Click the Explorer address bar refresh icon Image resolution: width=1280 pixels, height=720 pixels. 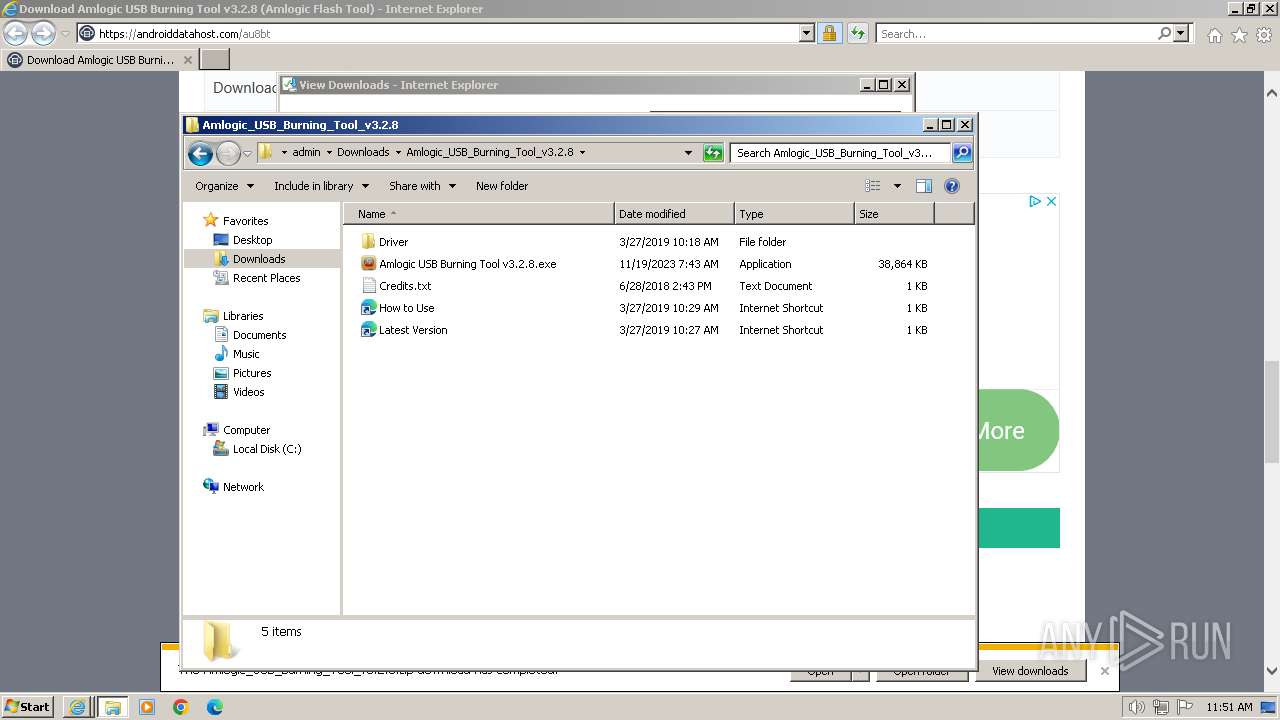pyautogui.click(x=713, y=153)
